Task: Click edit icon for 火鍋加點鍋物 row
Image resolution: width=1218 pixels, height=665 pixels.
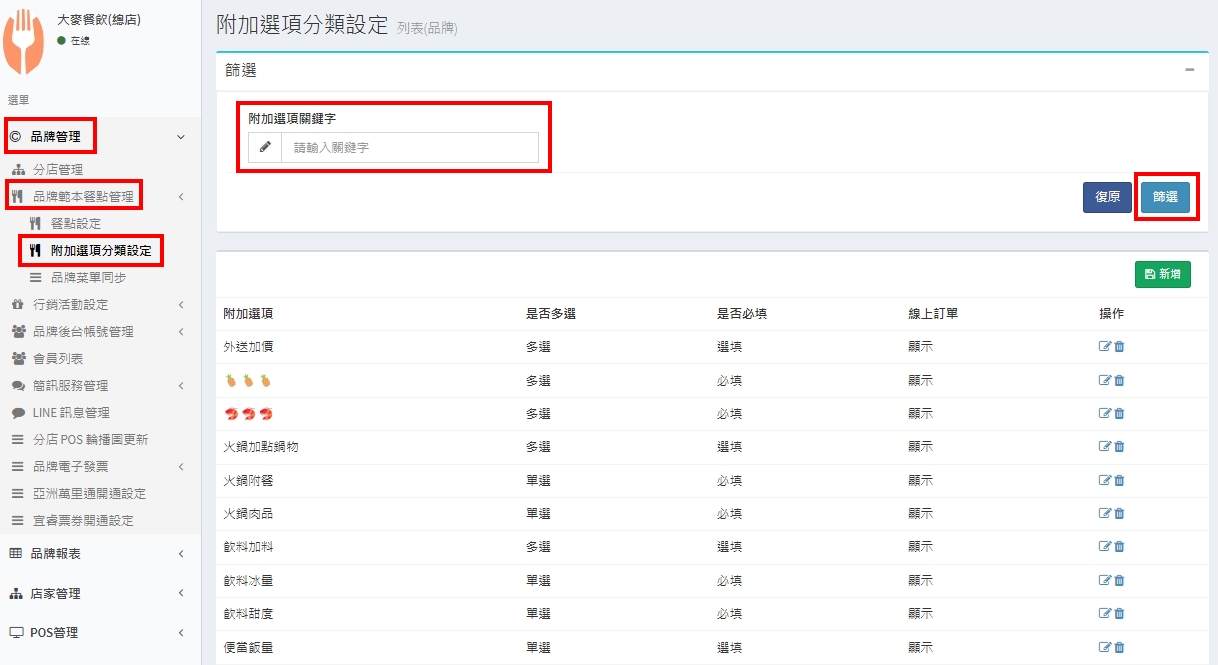Action: 1105,447
